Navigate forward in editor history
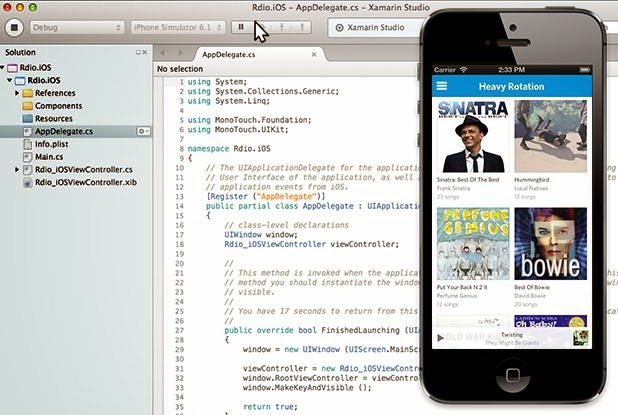The height and width of the screenshot is (415, 618). [x=180, y=52]
